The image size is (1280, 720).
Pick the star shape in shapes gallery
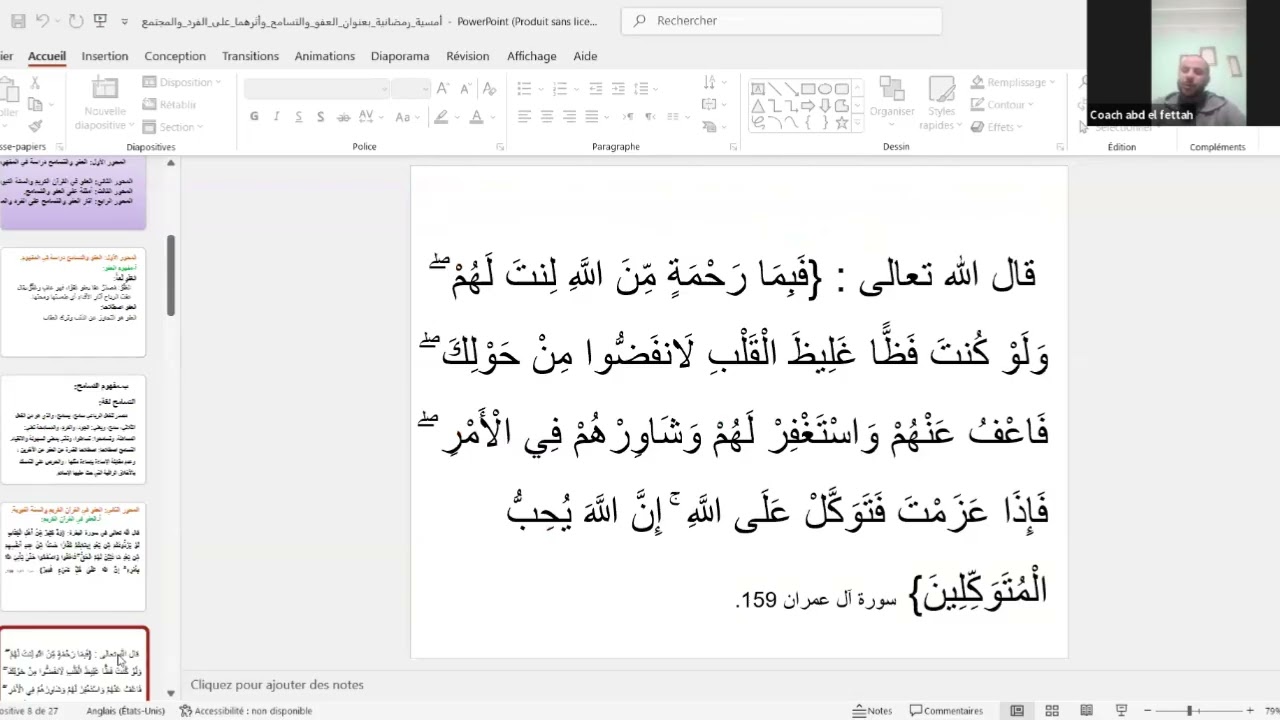pos(841,123)
